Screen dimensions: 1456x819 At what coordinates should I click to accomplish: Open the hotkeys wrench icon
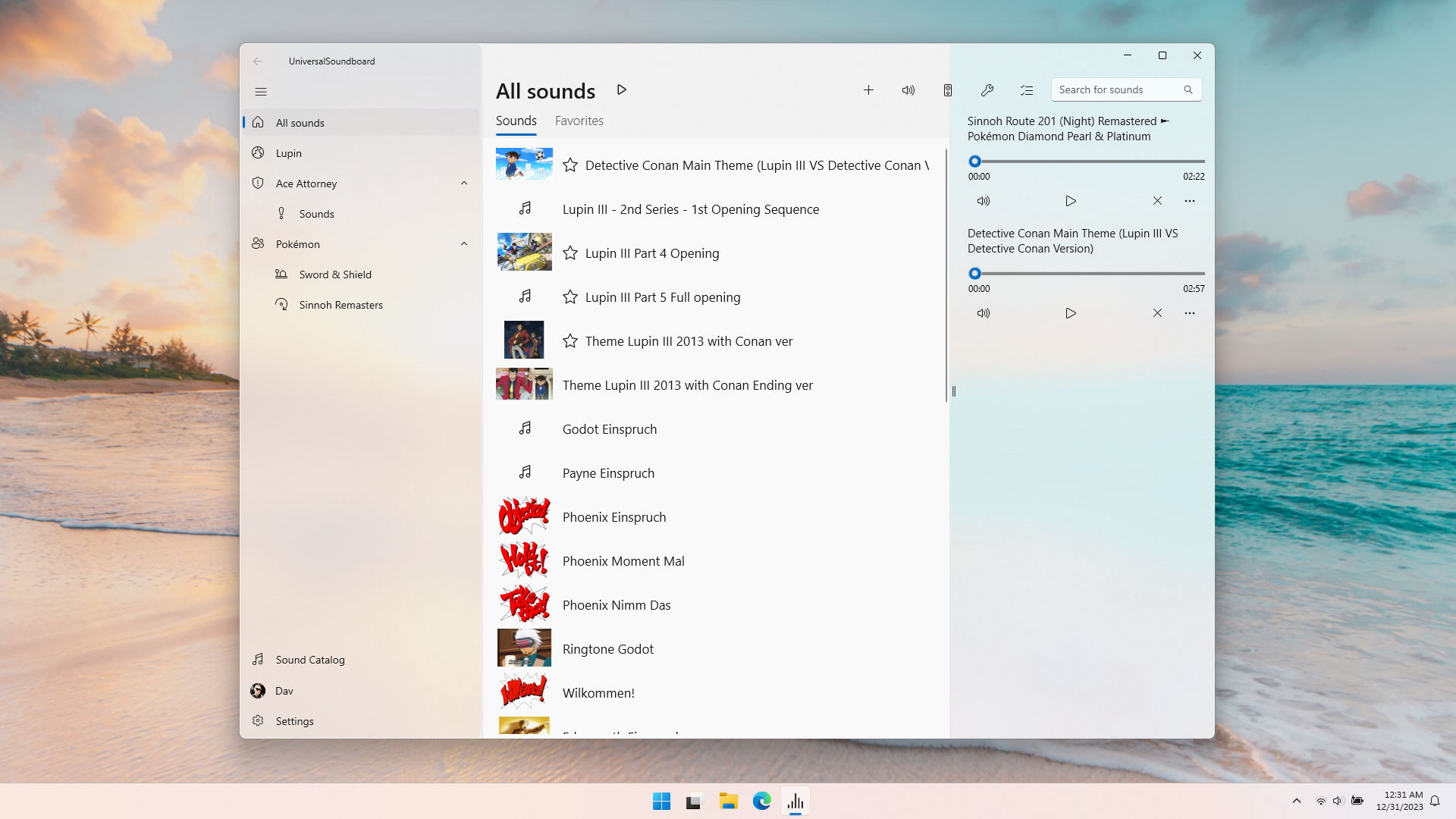point(987,90)
